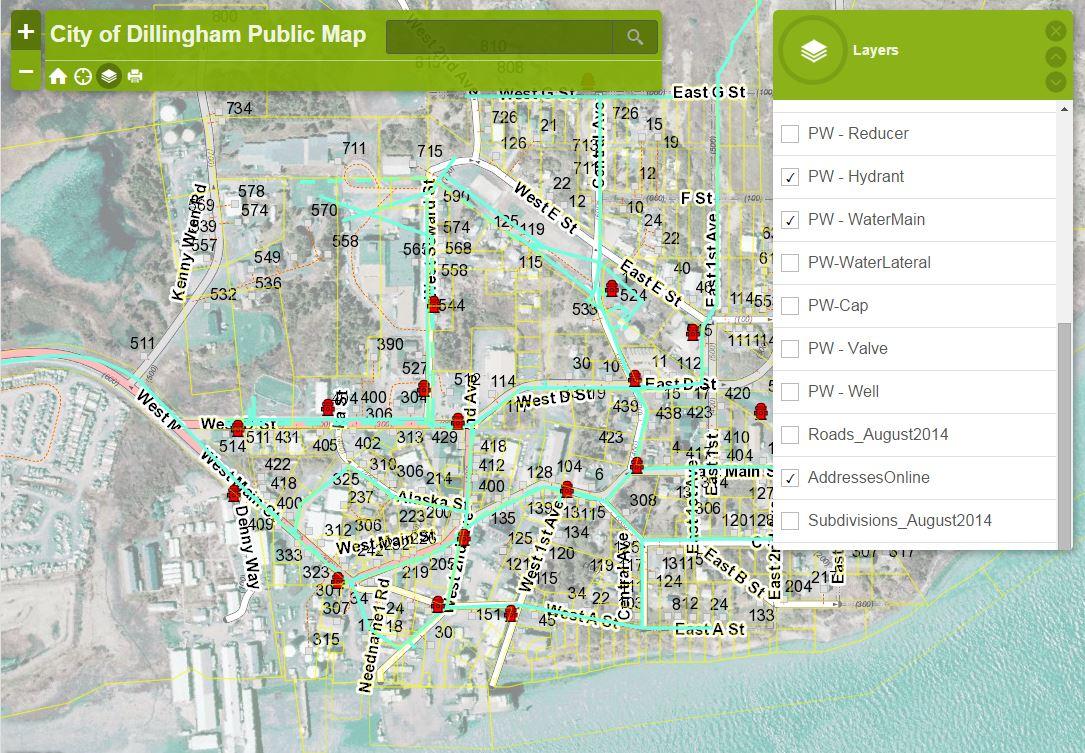
Task: Select the hydrant near address 304
Action: [x=424, y=388]
